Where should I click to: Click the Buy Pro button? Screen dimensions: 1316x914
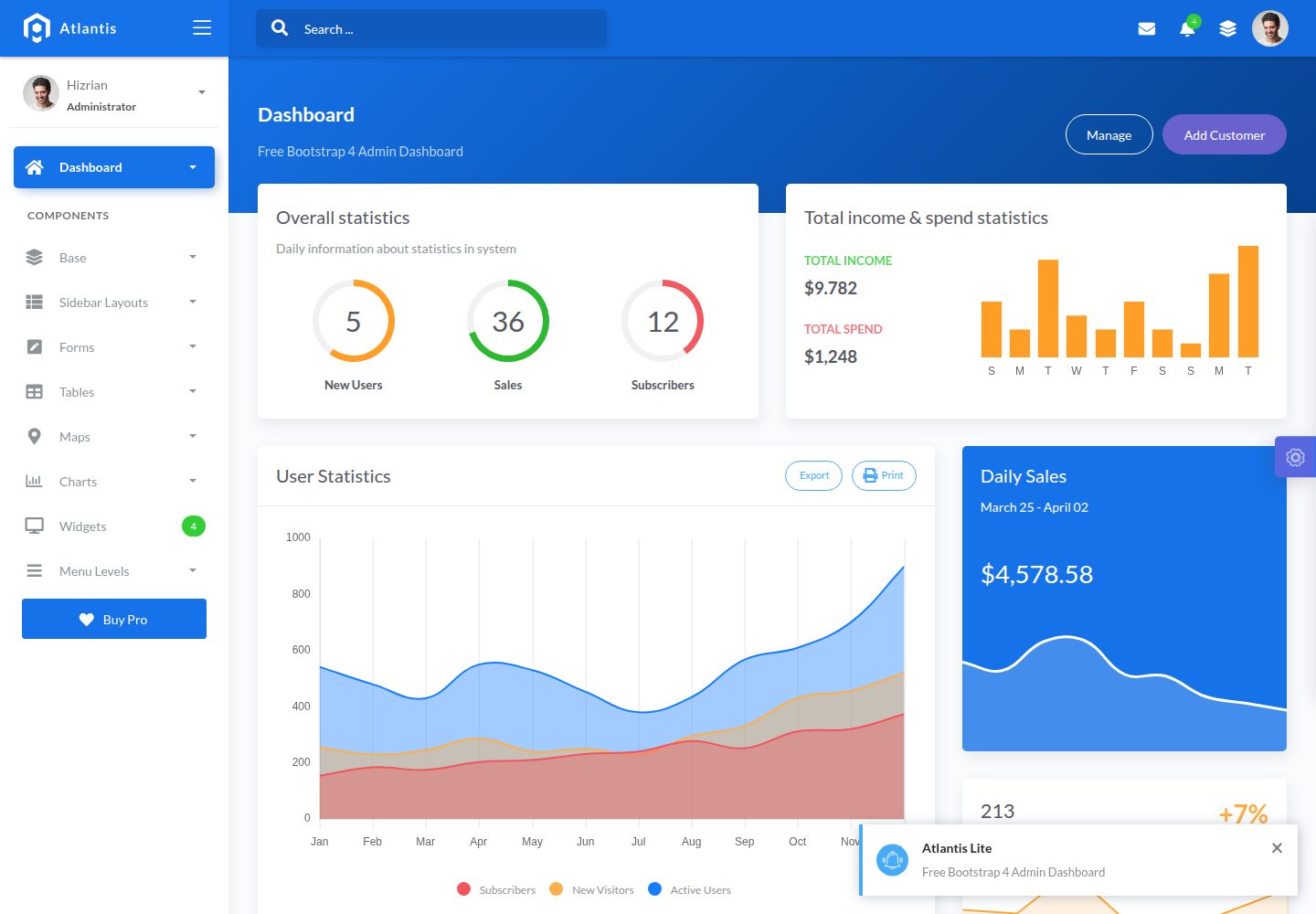(114, 619)
